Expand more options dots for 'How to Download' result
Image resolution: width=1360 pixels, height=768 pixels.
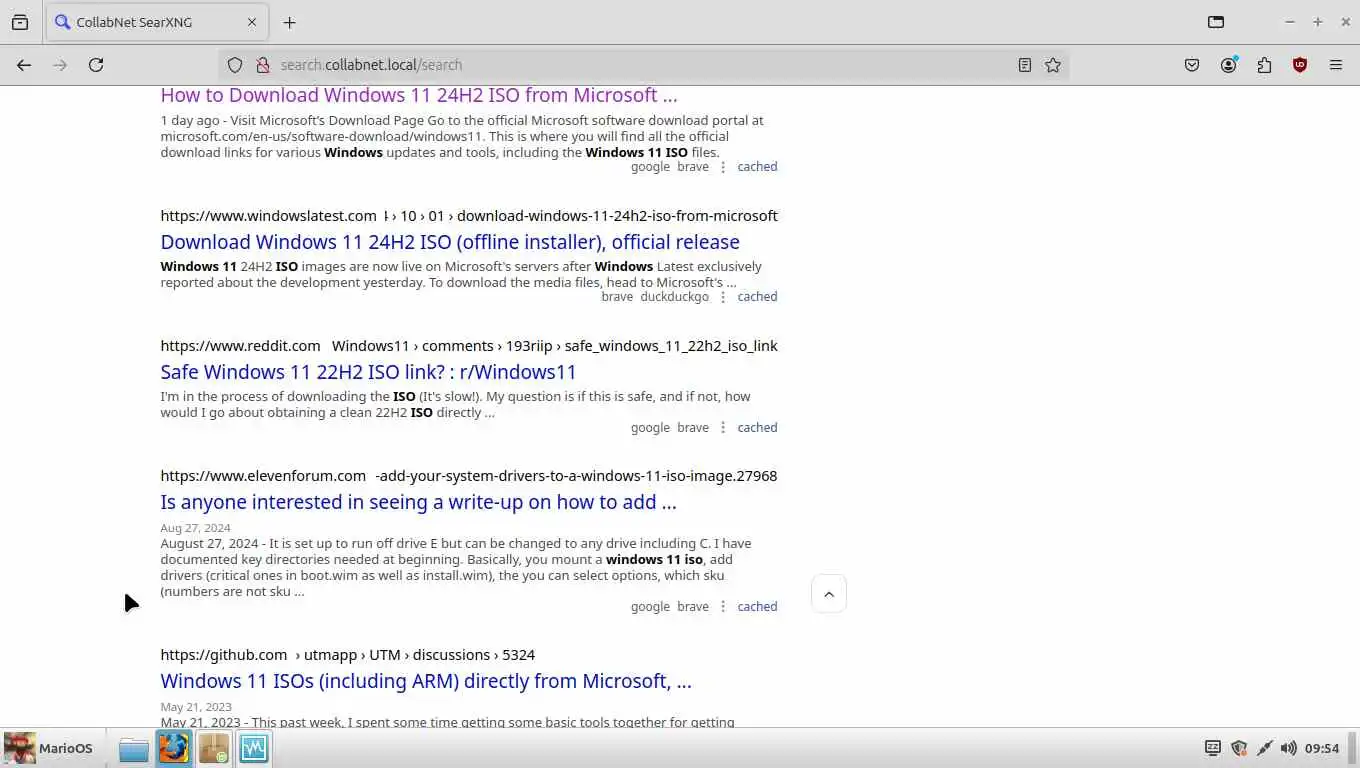(x=723, y=167)
